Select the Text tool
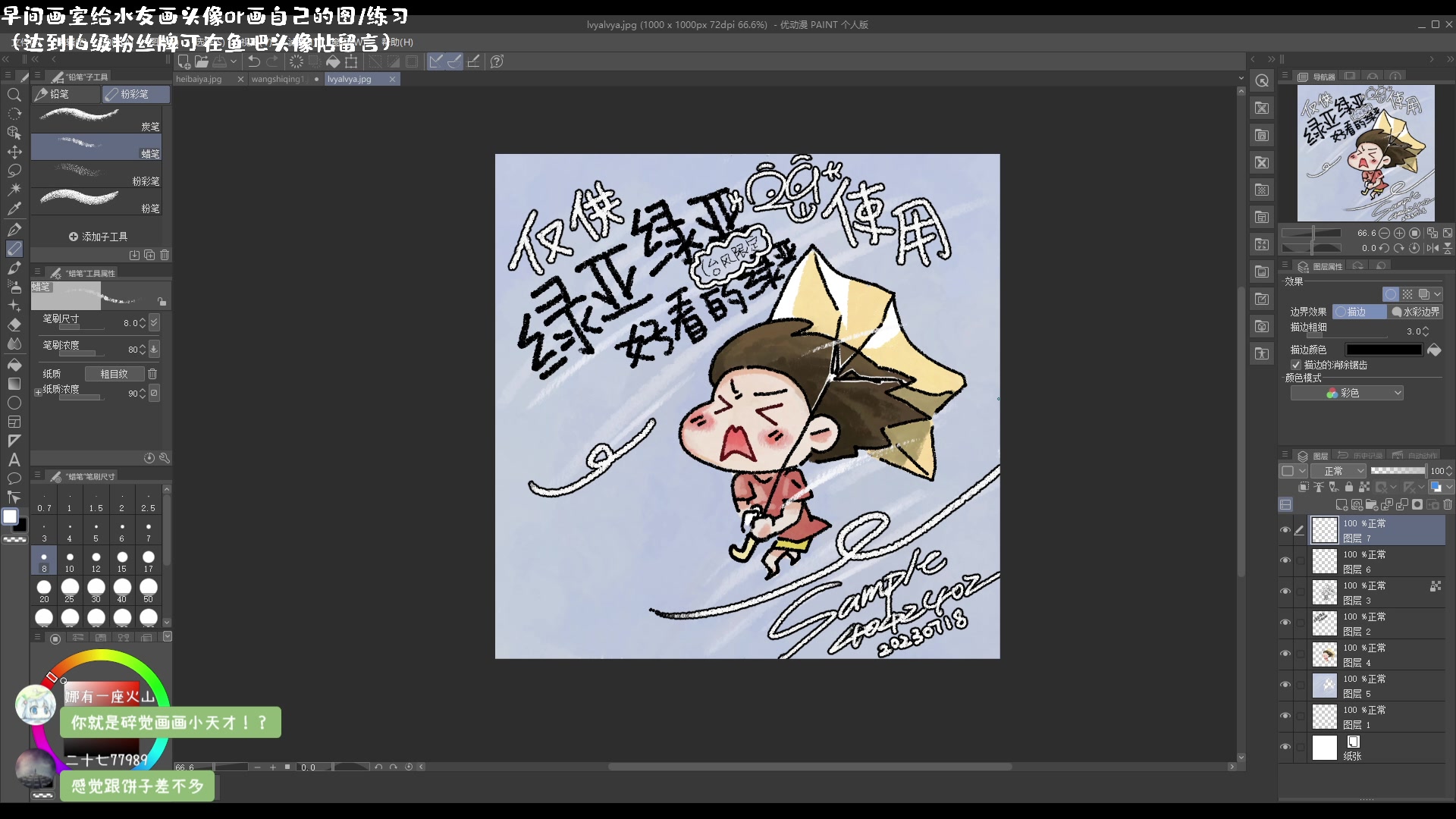Screen dimensions: 1456x819 [14, 460]
